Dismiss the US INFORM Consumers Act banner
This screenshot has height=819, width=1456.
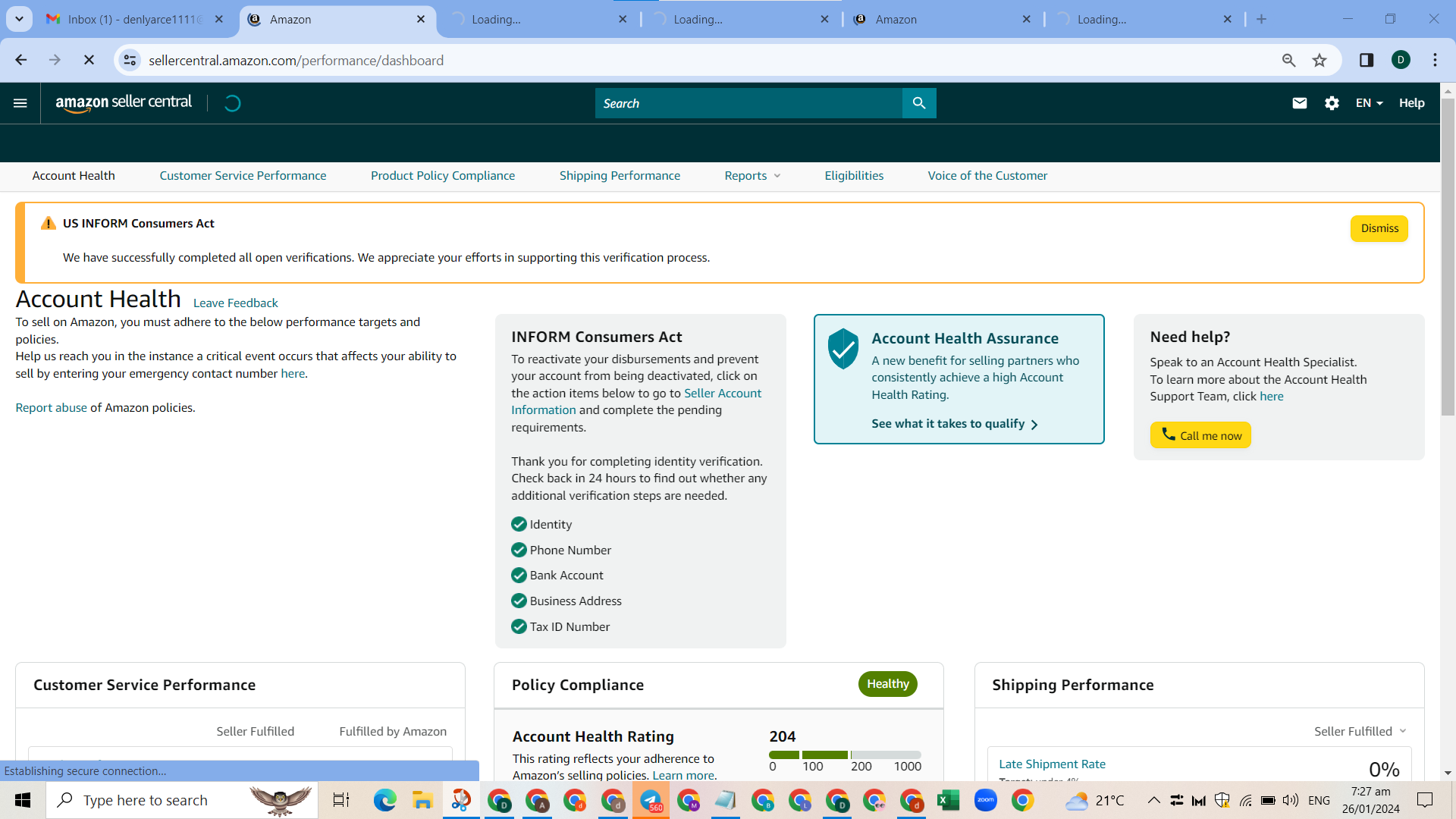click(x=1379, y=228)
